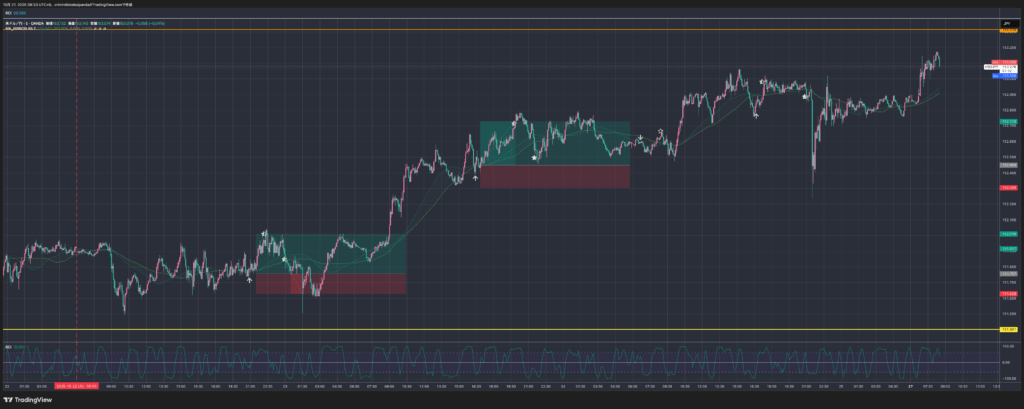The image size is (1024, 409).
Task: Select the first long position's red stop-loss zone
Action: [340, 284]
